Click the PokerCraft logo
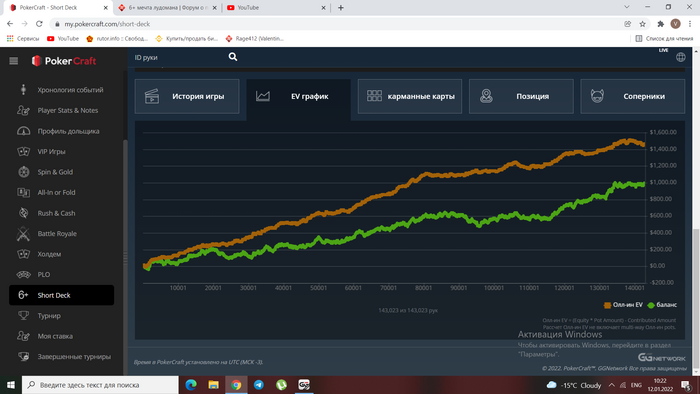This screenshot has height=394, width=700. 64,61
